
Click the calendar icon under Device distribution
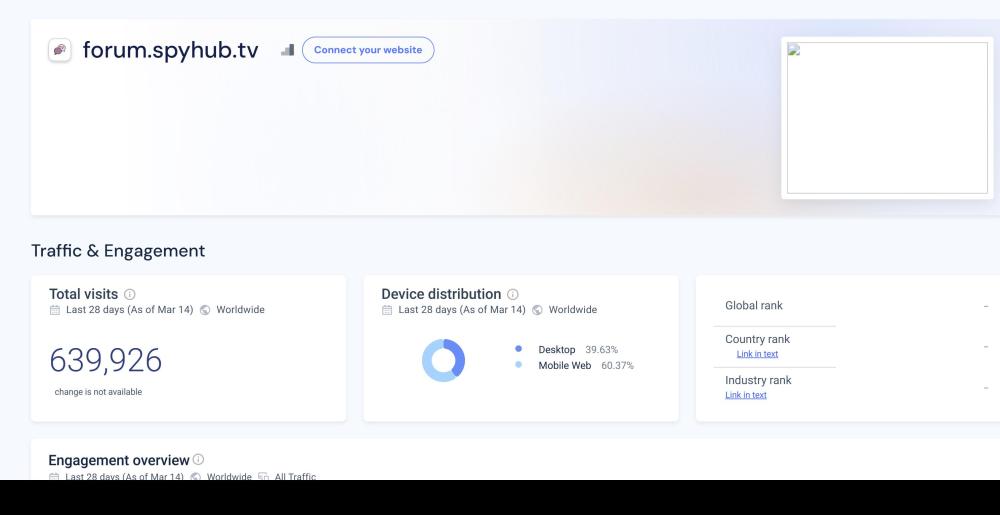[387, 310]
